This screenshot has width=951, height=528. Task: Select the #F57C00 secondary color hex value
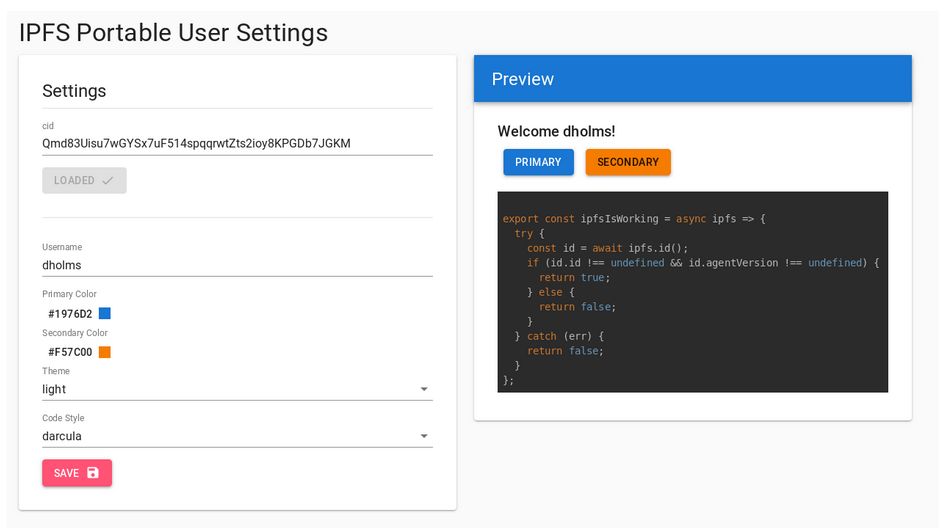pos(70,352)
